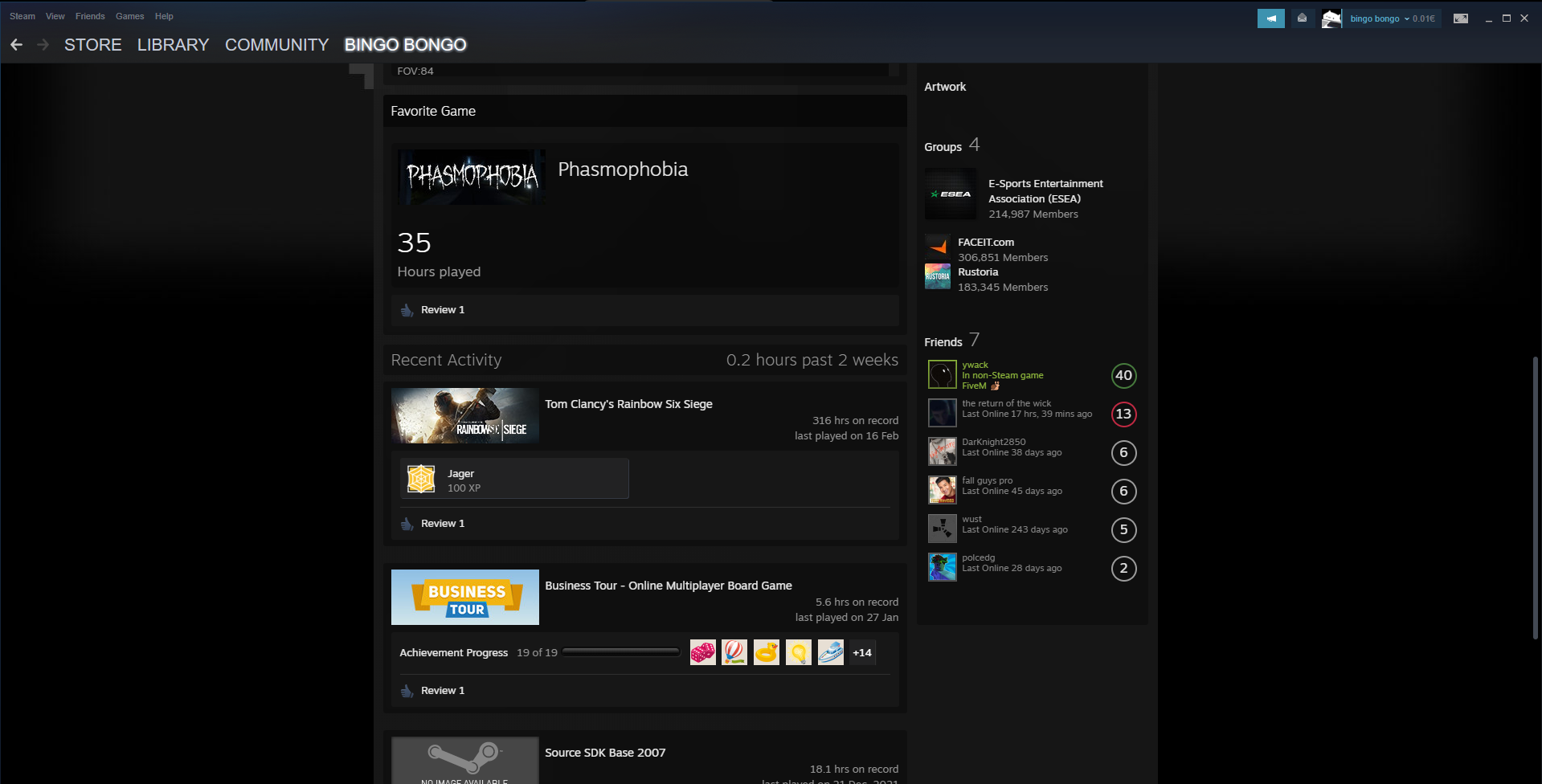This screenshot has height=784, width=1542.
Task: Open the ESEA group logo
Action: coord(951,194)
